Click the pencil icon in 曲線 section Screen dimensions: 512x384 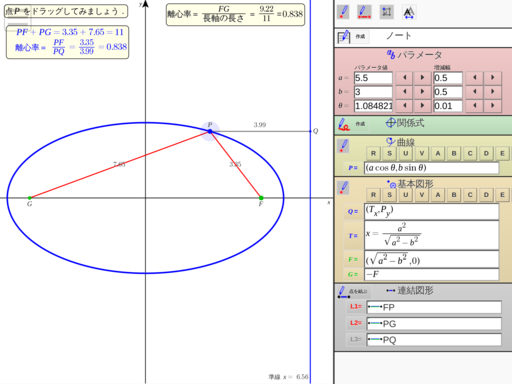pos(343,146)
